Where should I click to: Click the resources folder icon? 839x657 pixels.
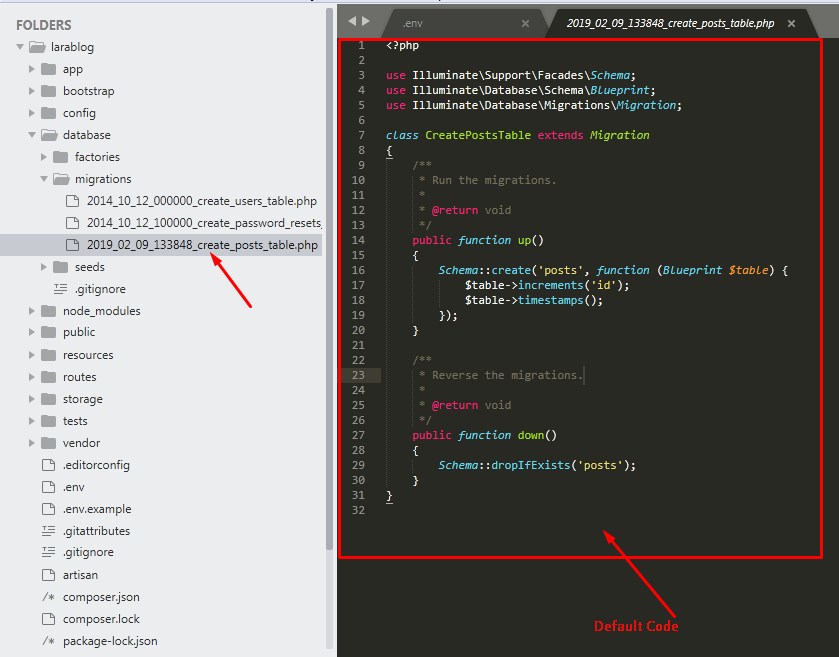pos(49,355)
